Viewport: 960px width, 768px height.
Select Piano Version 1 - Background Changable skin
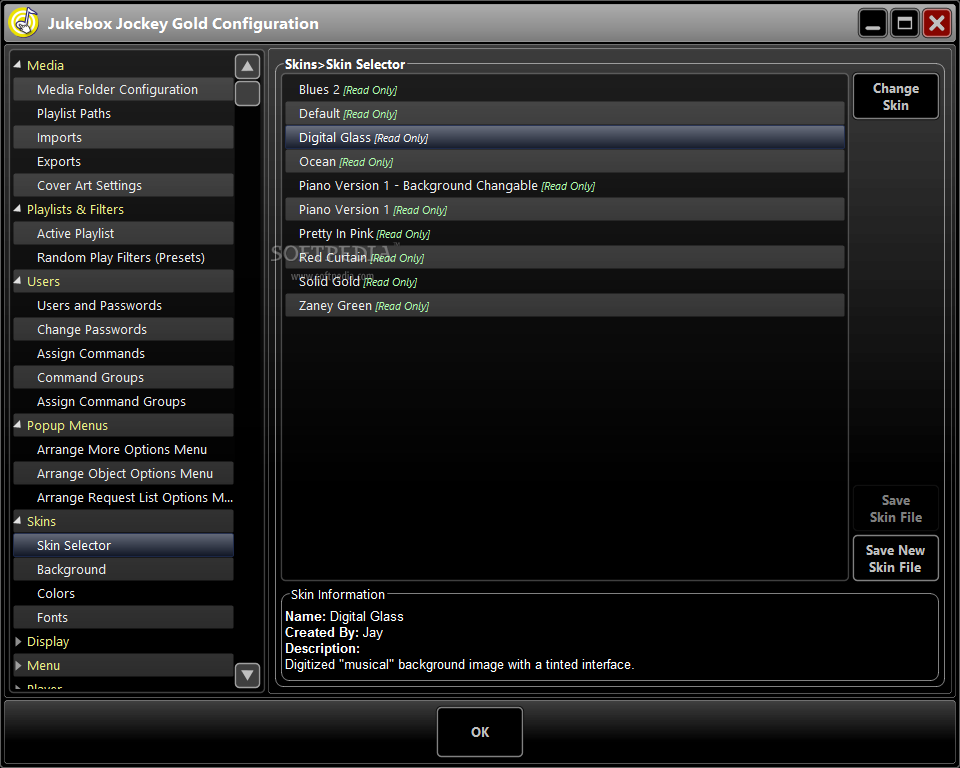pyautogui.click(x=564, y=186)
